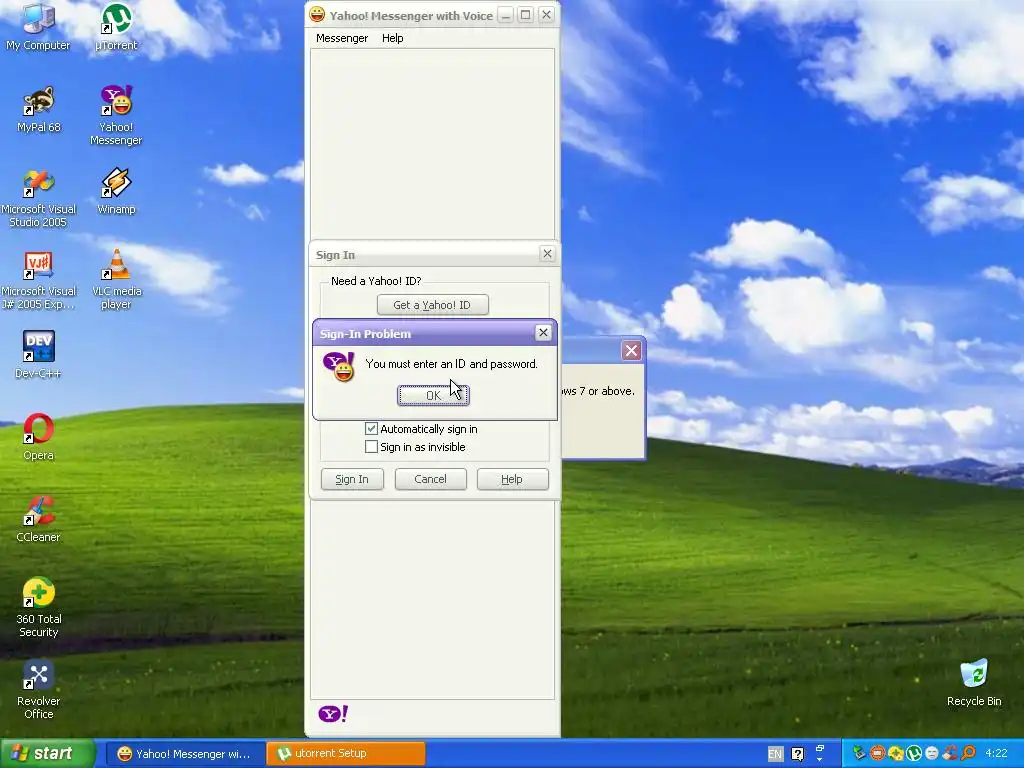Click the 360 Total Security tray icon
Image resolution: width=1024 pixels, height=768 pixels.
(895, 754)
